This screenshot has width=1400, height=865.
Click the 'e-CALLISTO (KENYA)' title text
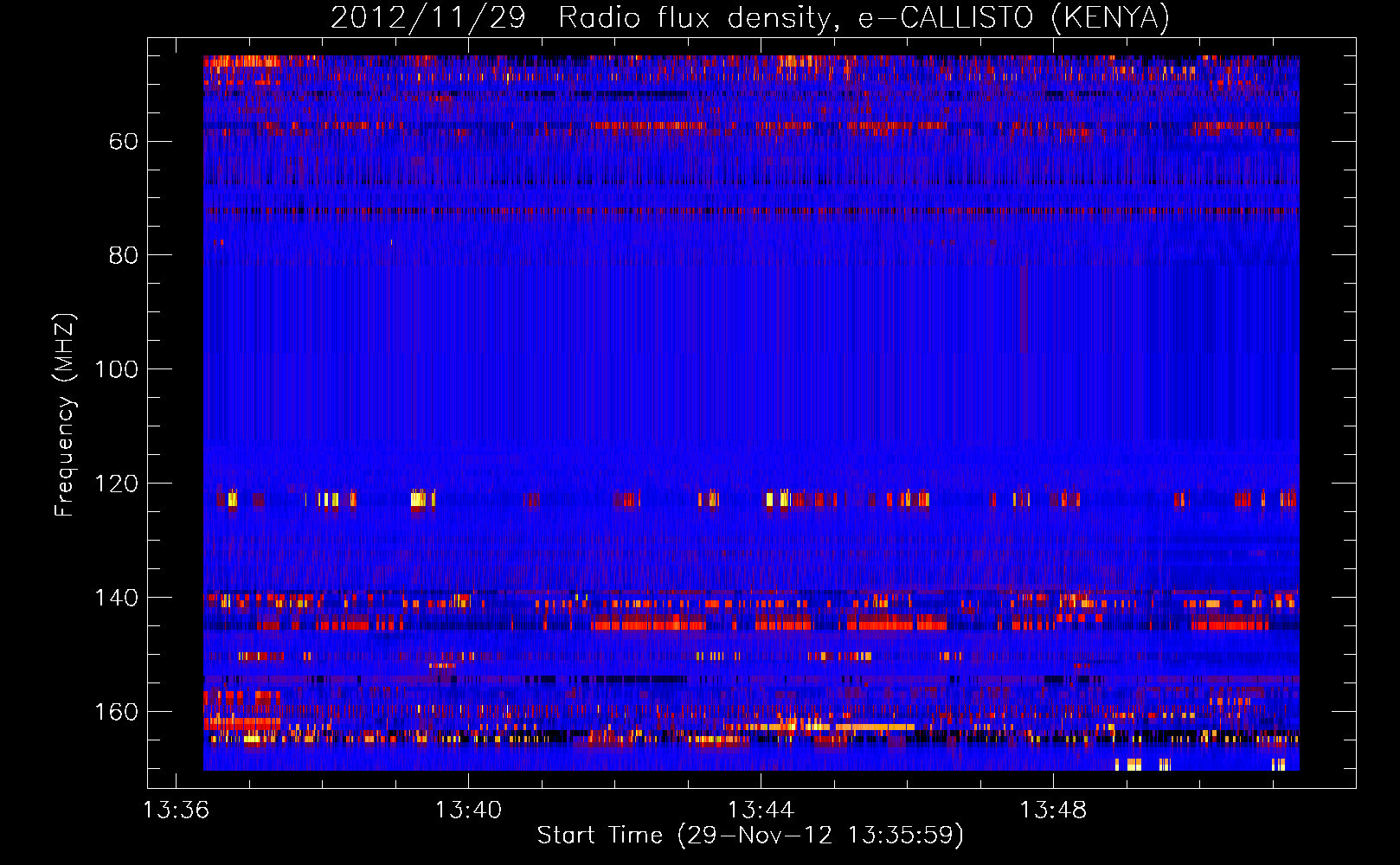[1014, 18]
